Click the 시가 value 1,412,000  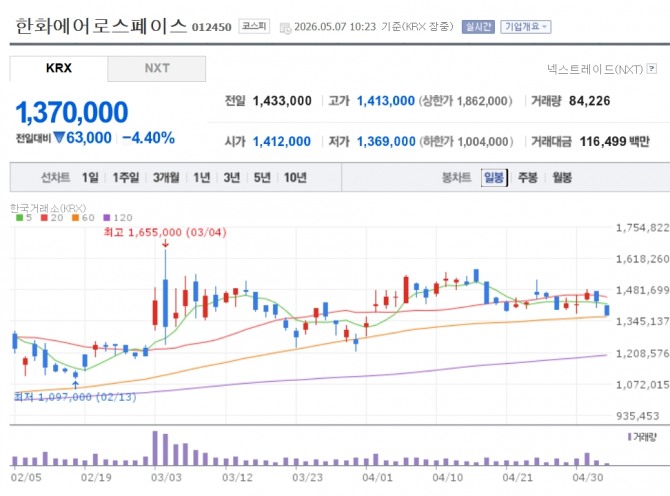tap(282, 141)
